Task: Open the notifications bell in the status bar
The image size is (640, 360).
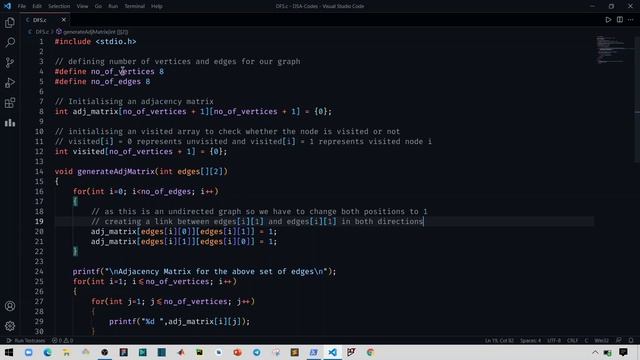Action: coord(631,340)
